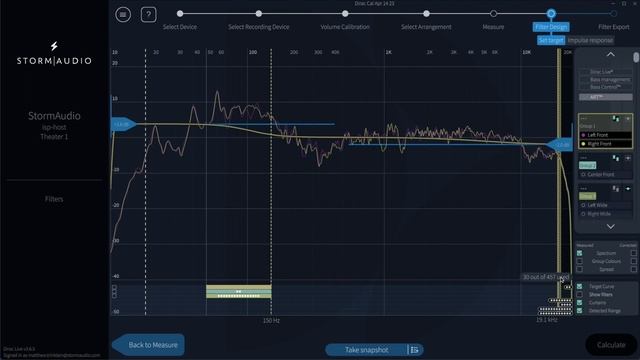This screenshot has height=360, width=640.
Task: Open the Group 3 three-dot options
Action: [x=583, y=189]
